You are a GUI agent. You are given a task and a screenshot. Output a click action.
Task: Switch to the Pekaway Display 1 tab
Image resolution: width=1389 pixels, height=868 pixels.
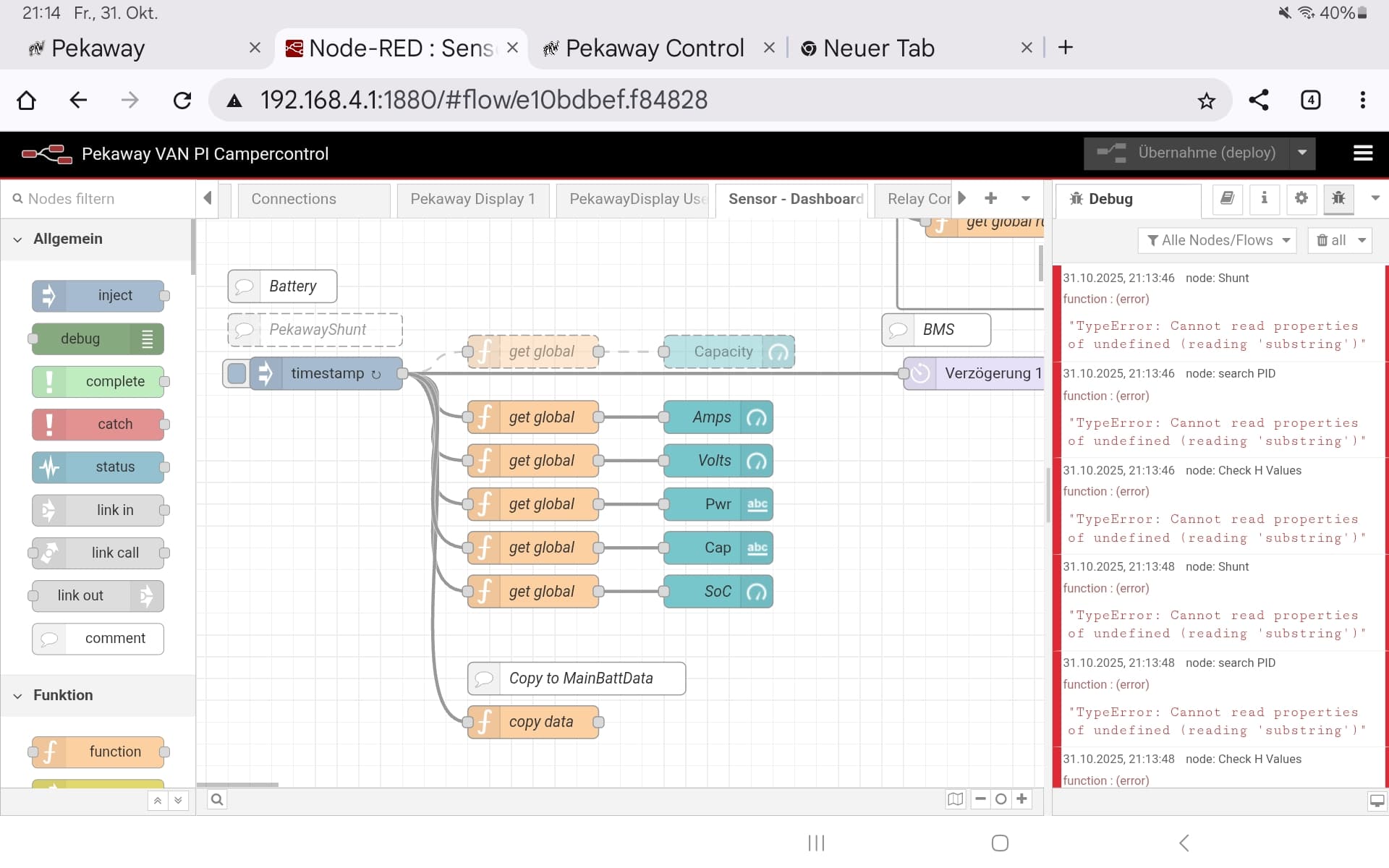click(x=472, y=199)
